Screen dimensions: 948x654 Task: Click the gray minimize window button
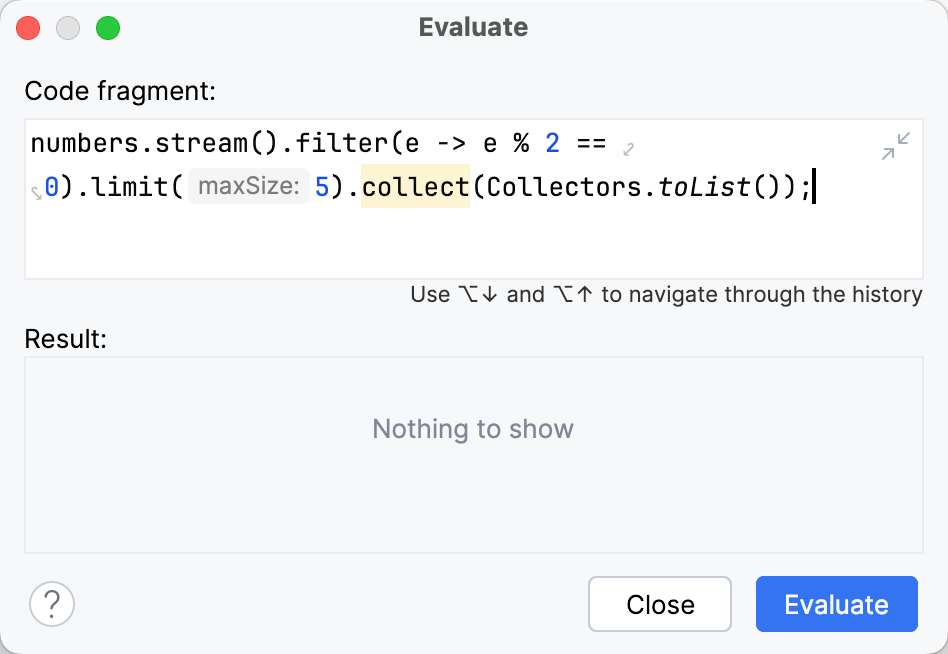pos(68,28)
